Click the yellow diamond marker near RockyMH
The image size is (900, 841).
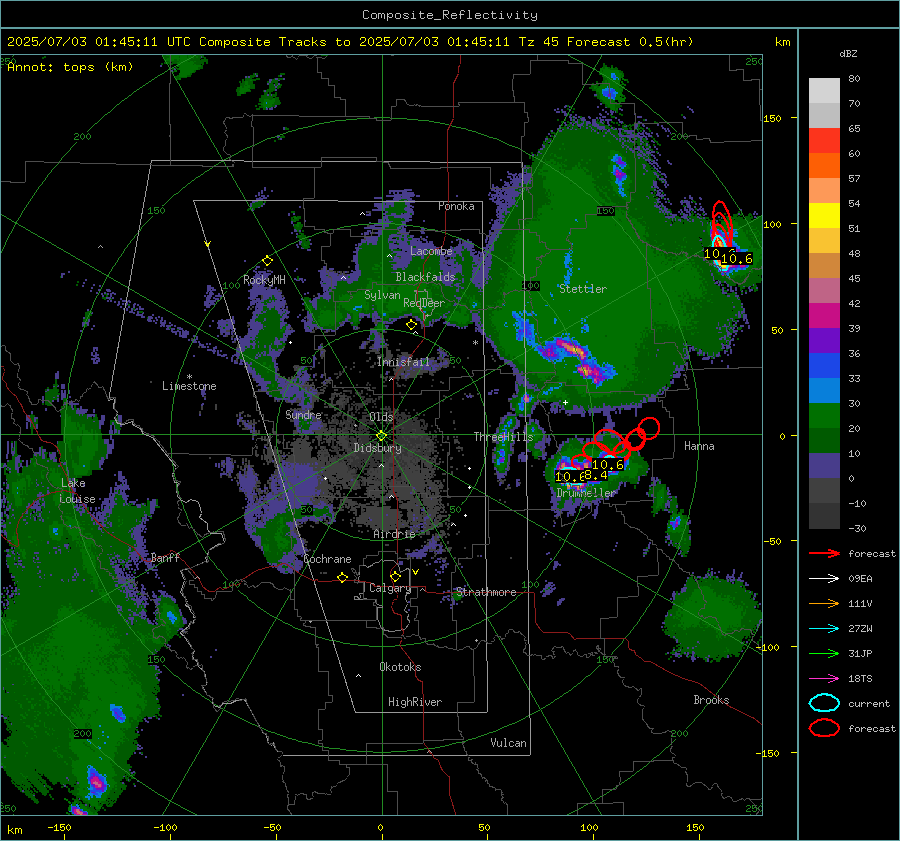(x=267, y=261)
